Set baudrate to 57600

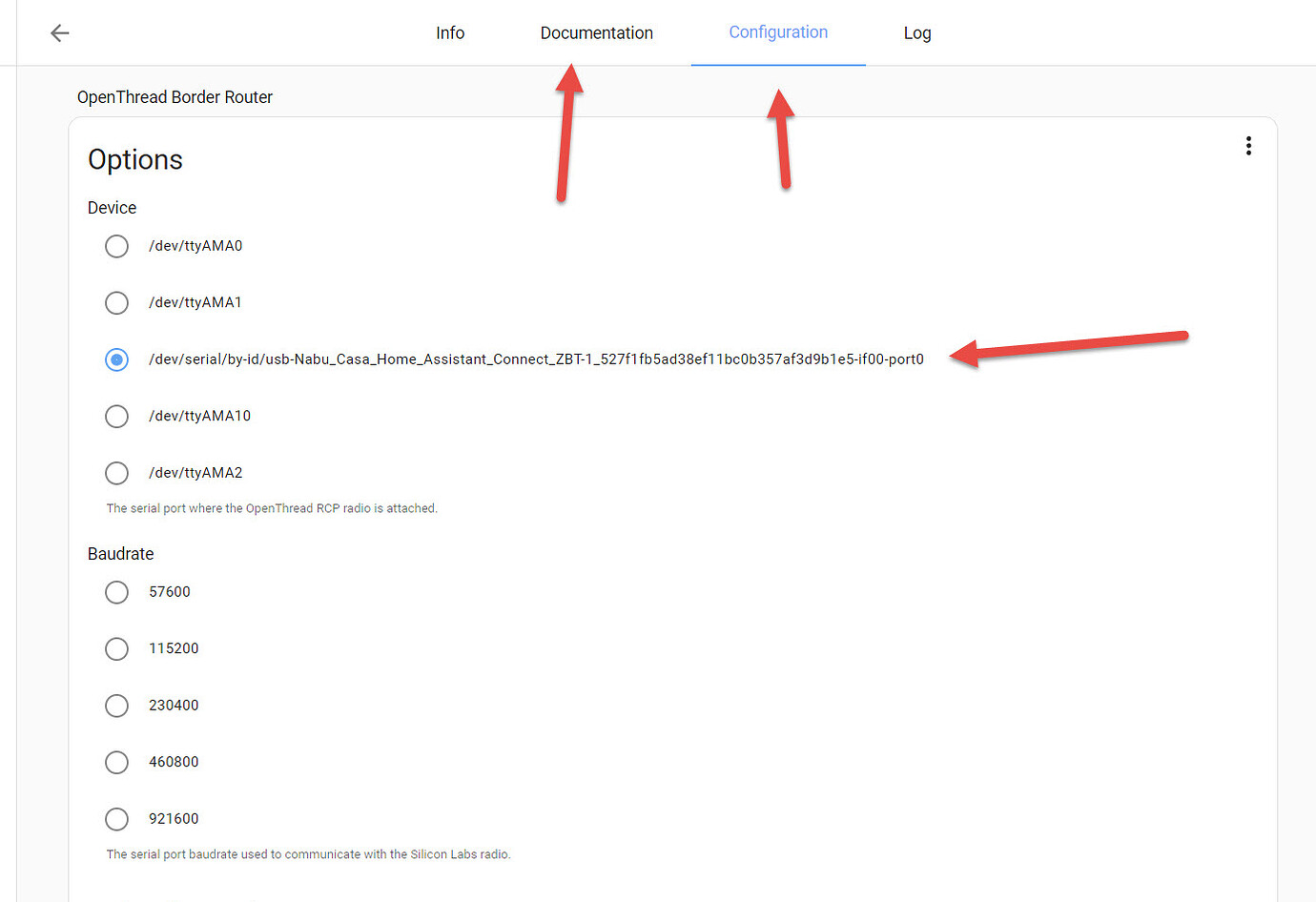(116, 592)
